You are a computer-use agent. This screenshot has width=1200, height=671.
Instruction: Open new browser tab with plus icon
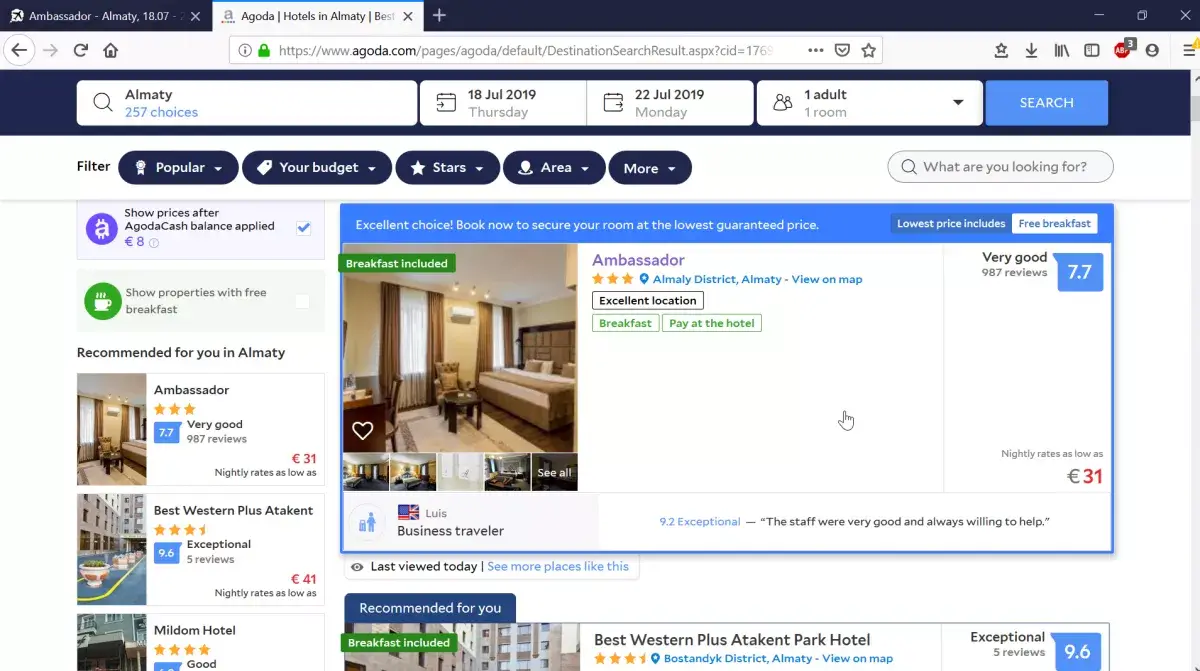point(439,15)
